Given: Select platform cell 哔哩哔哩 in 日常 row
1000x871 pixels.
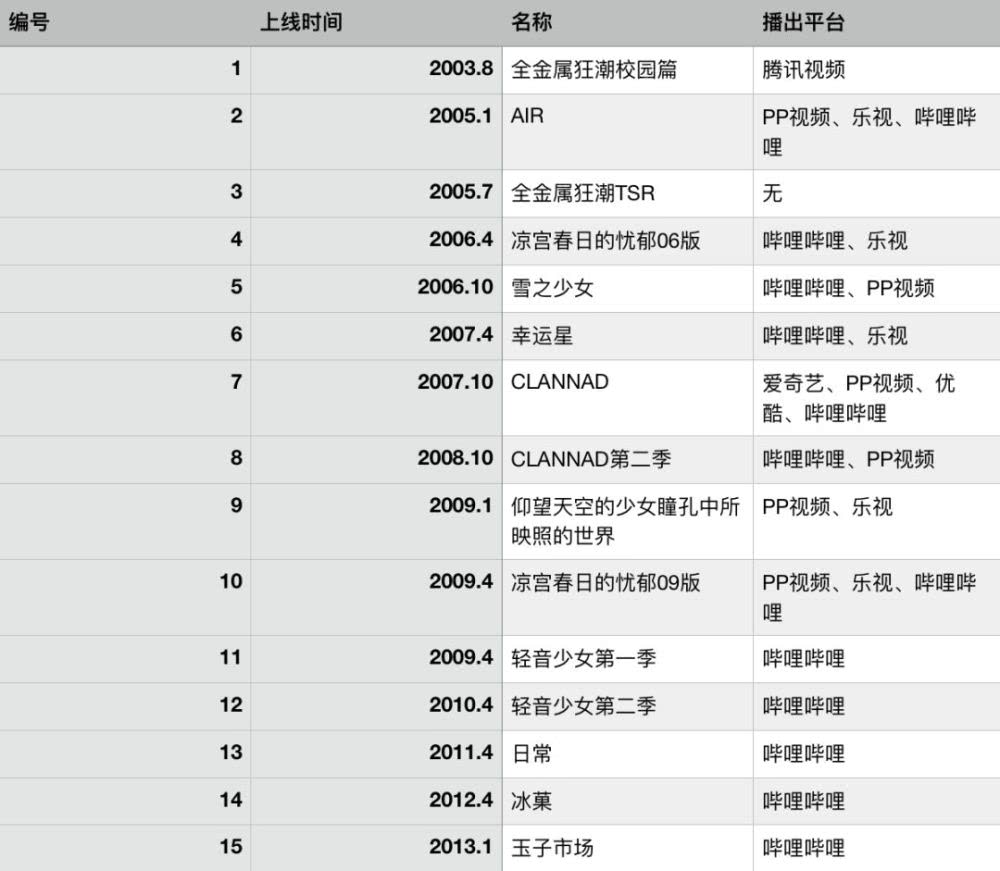Looking at the screenshot, I should click(876, 754).
